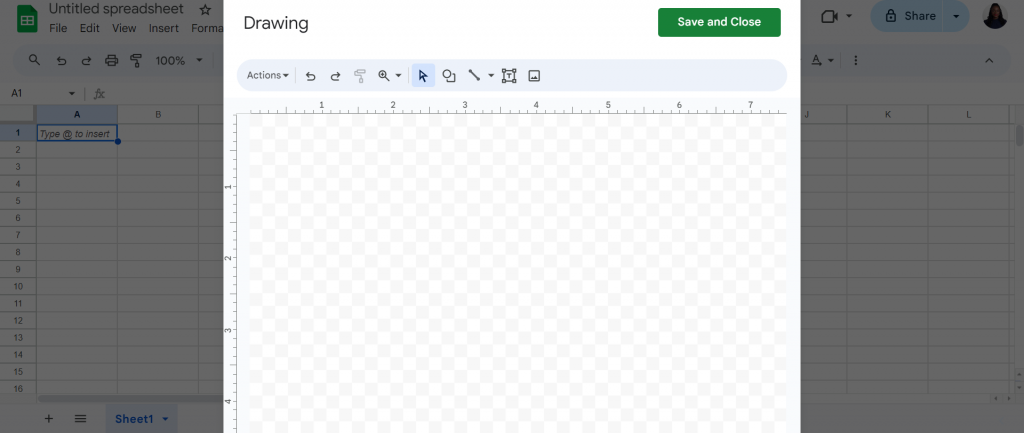Click the Print icon
This screenshot has height=433, width=1024.
pyautogui.click(x=112, y=61)
